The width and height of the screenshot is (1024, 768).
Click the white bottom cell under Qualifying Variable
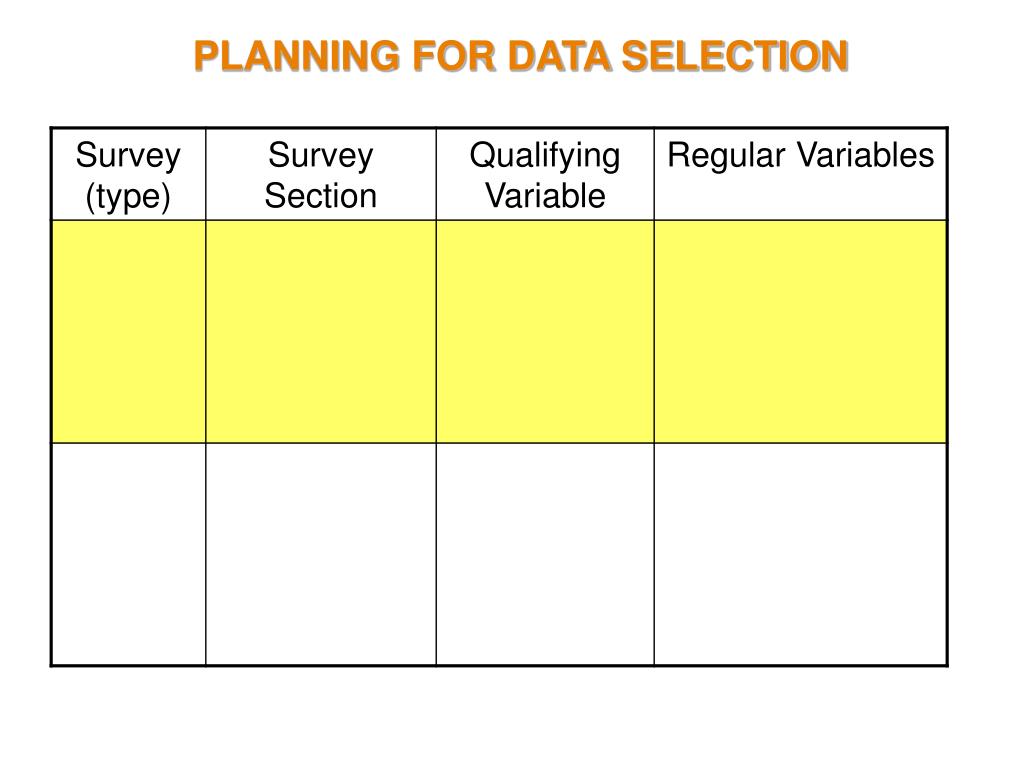pos(545,554)
